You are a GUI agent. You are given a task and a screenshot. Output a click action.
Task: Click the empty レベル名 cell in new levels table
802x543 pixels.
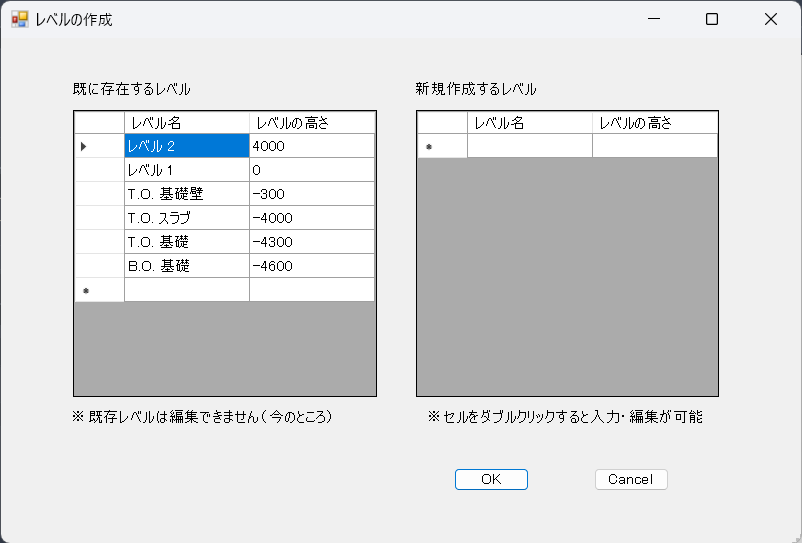530,146
